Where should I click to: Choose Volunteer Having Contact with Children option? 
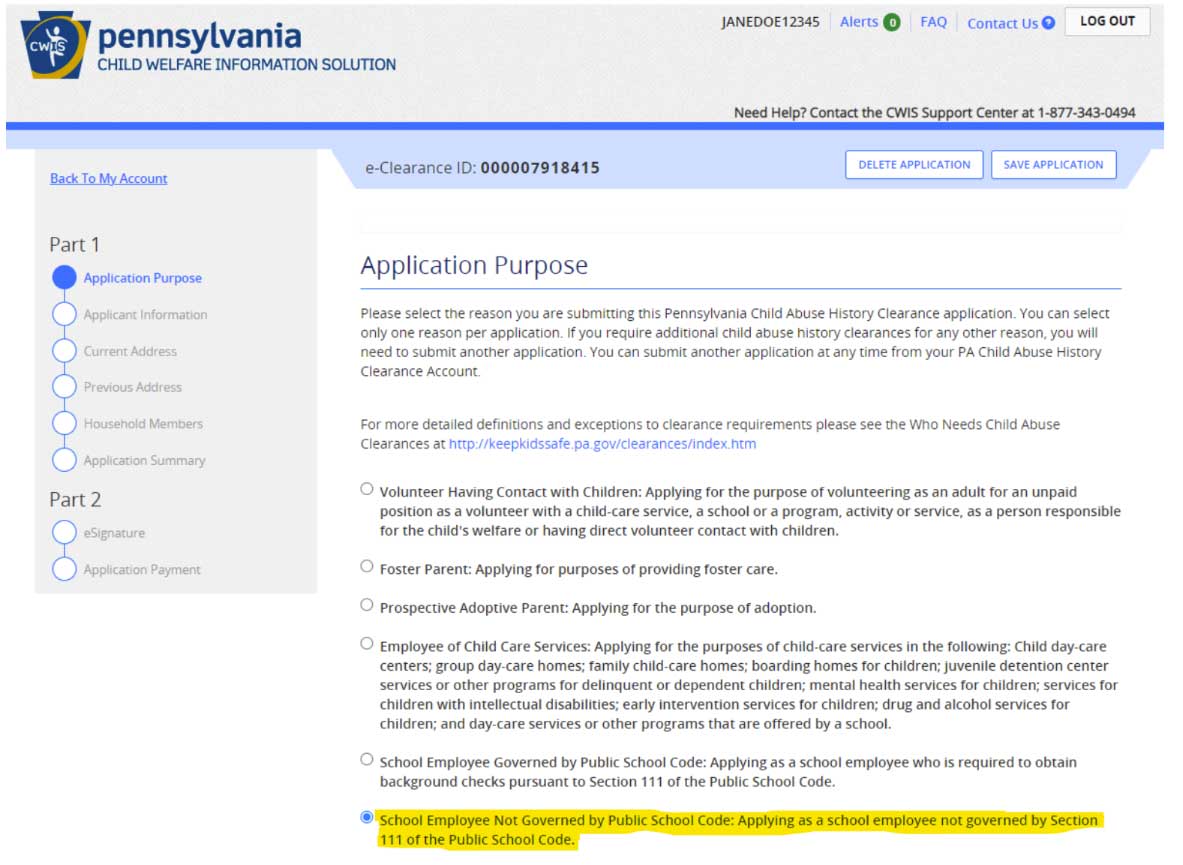[x=364, y=488]
